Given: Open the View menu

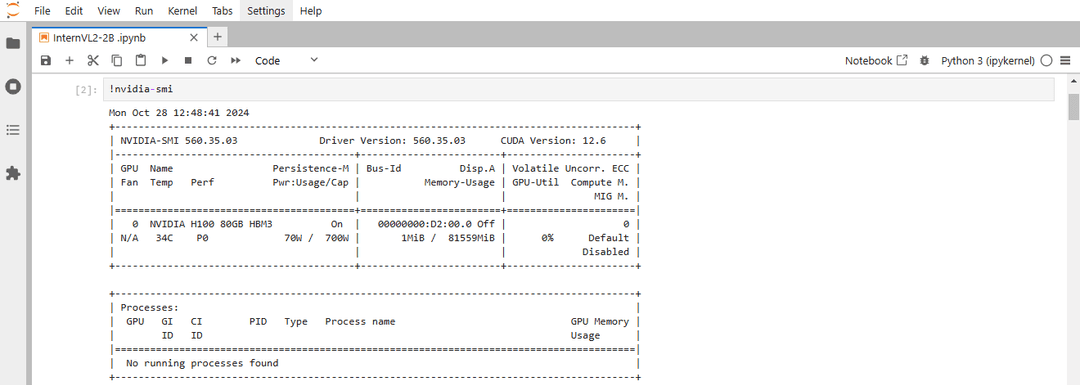Looking at the screenshot, I should click(x=108, y=11).
